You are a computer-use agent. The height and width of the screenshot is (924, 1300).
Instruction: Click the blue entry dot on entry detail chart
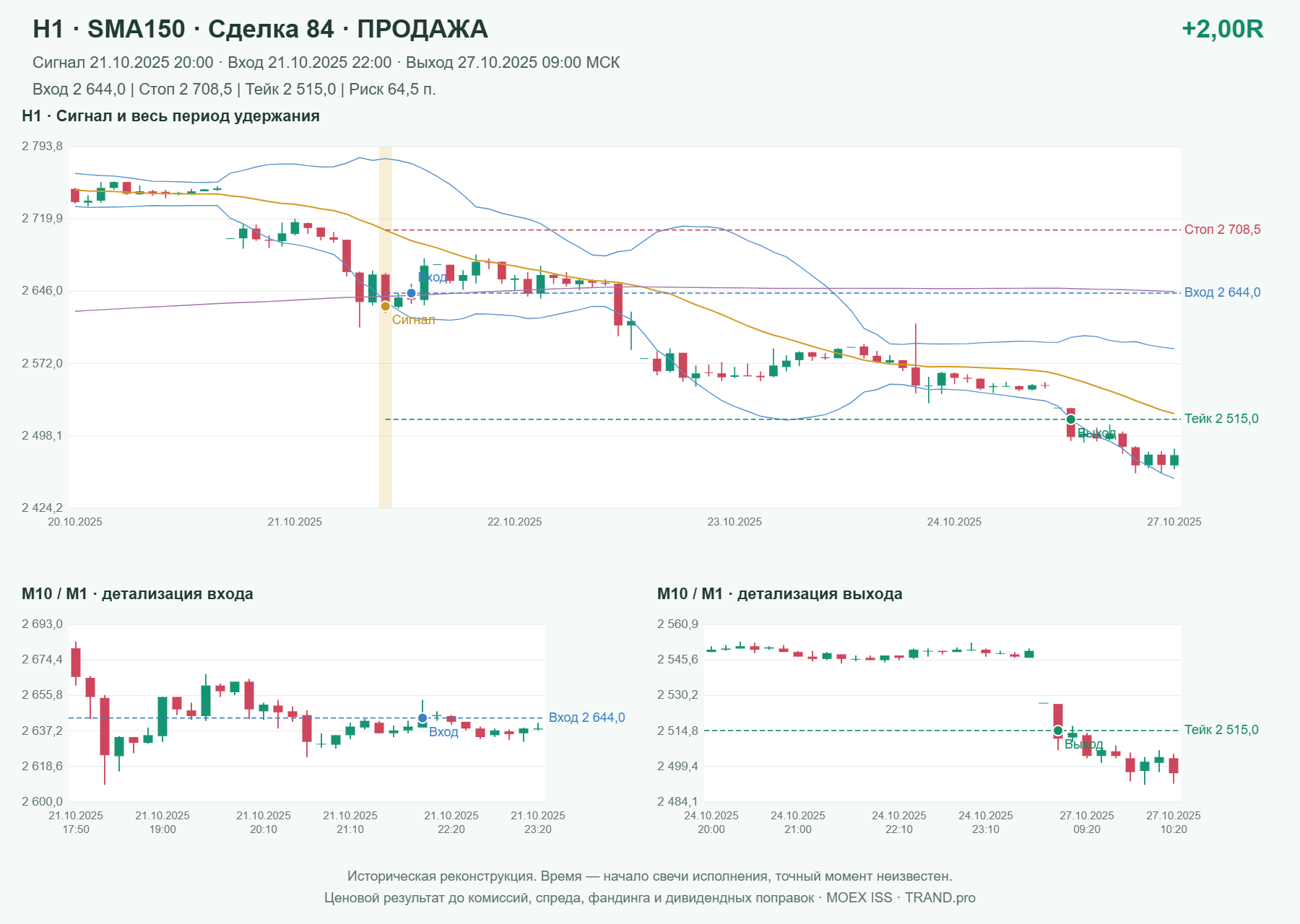[422, 718]
